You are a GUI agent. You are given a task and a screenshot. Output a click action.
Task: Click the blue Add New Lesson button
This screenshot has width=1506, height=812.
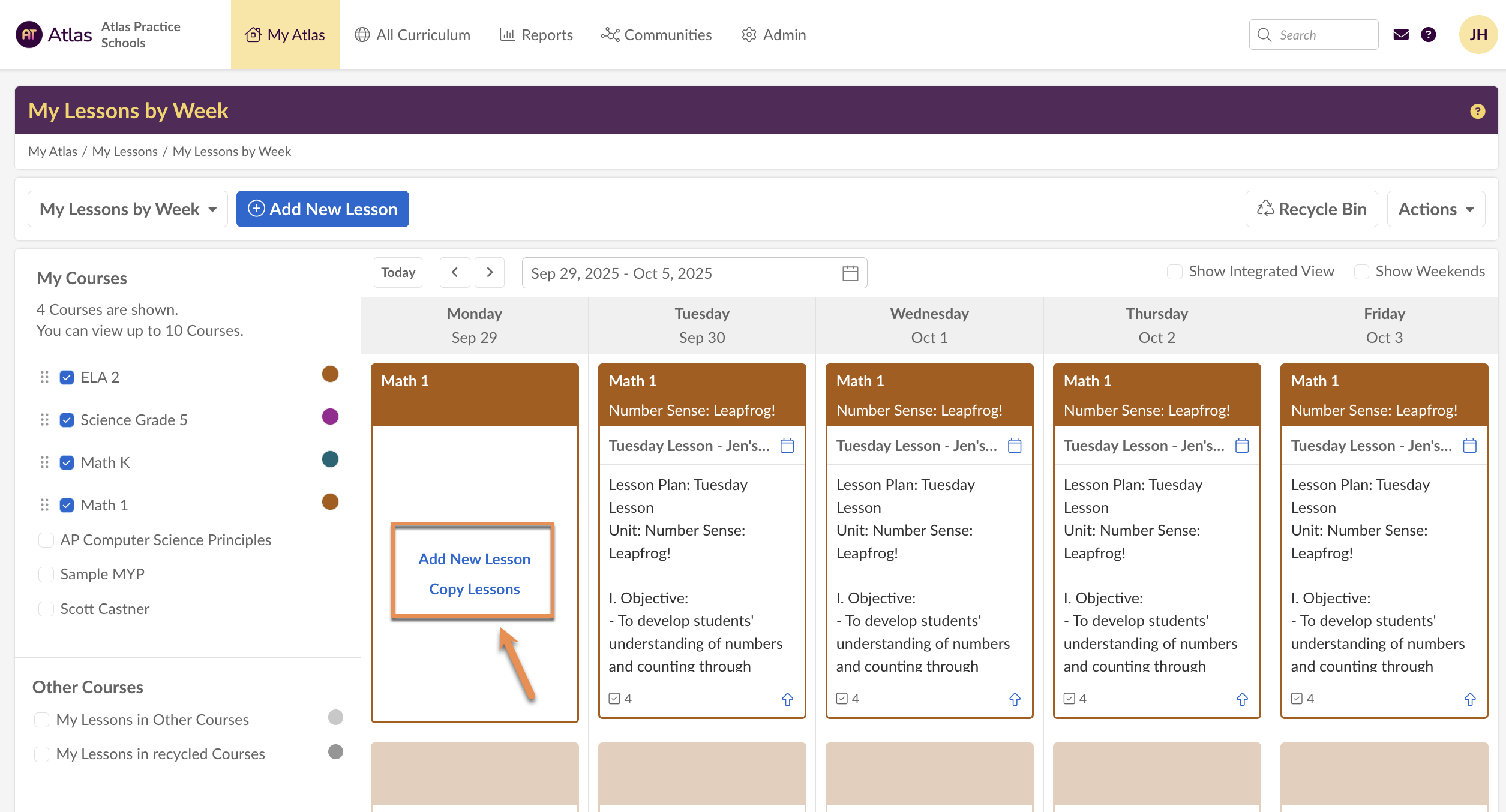click(x=323, y=209)
